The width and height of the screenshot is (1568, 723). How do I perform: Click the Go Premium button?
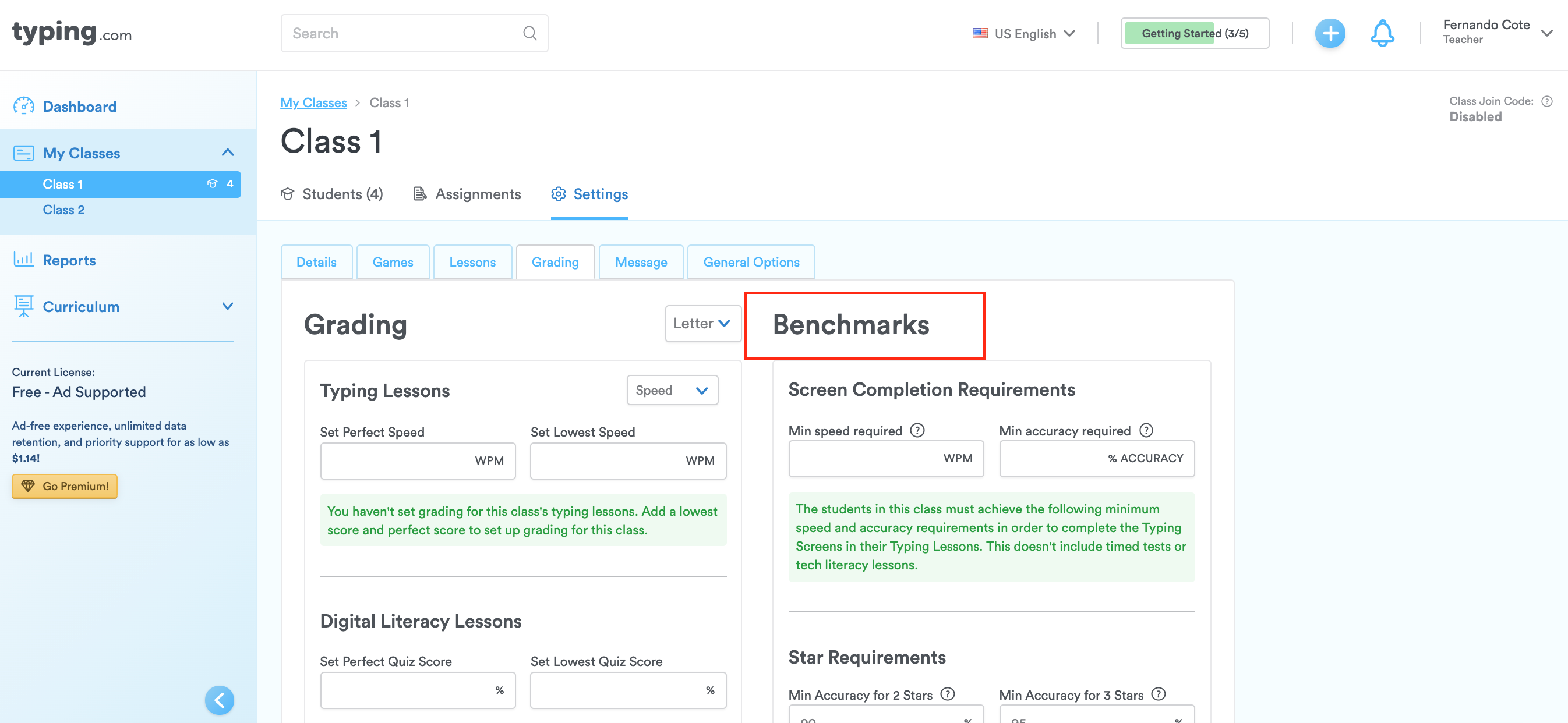[64, 486]
